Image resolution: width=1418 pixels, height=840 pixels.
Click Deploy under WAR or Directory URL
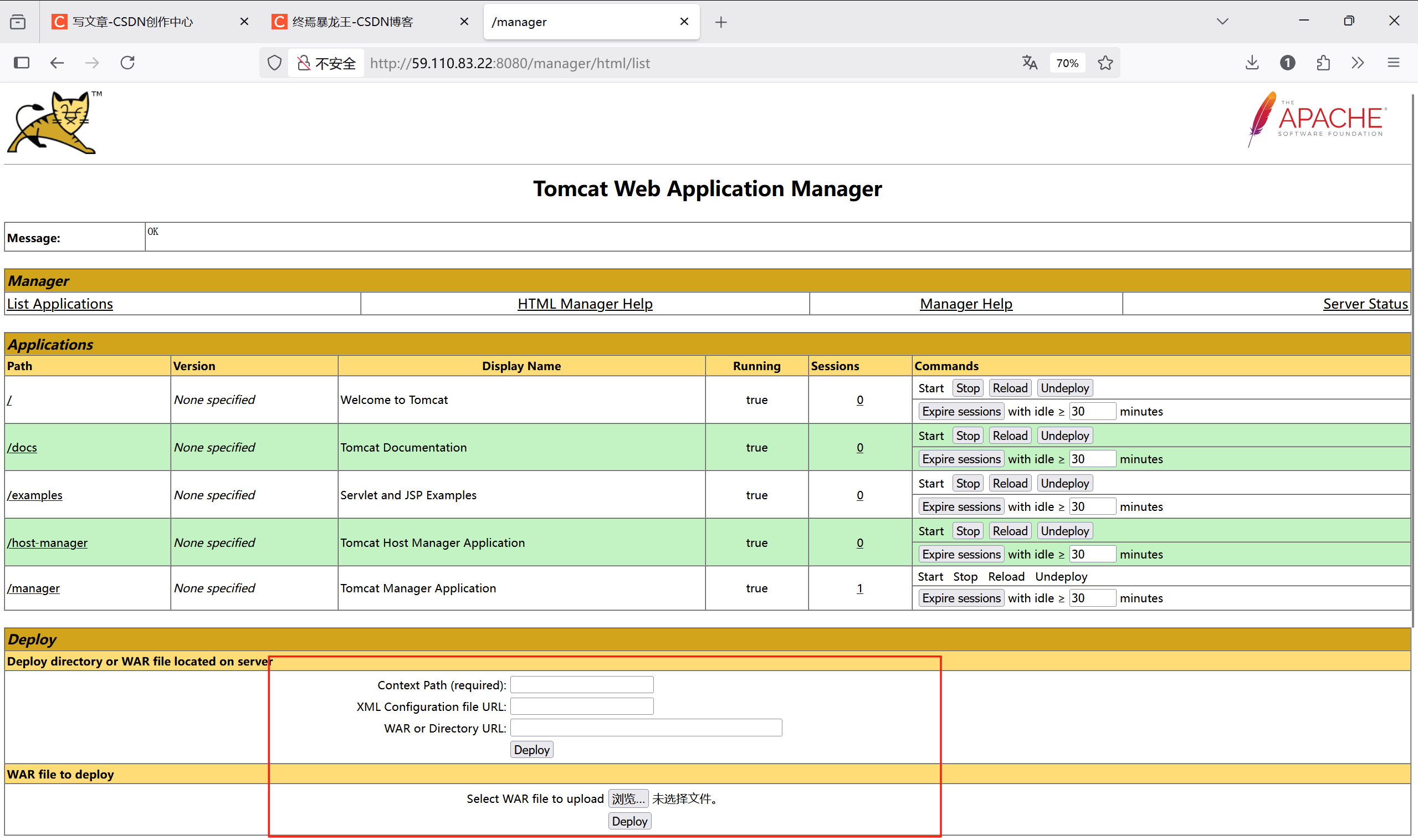tap(531, 750)
